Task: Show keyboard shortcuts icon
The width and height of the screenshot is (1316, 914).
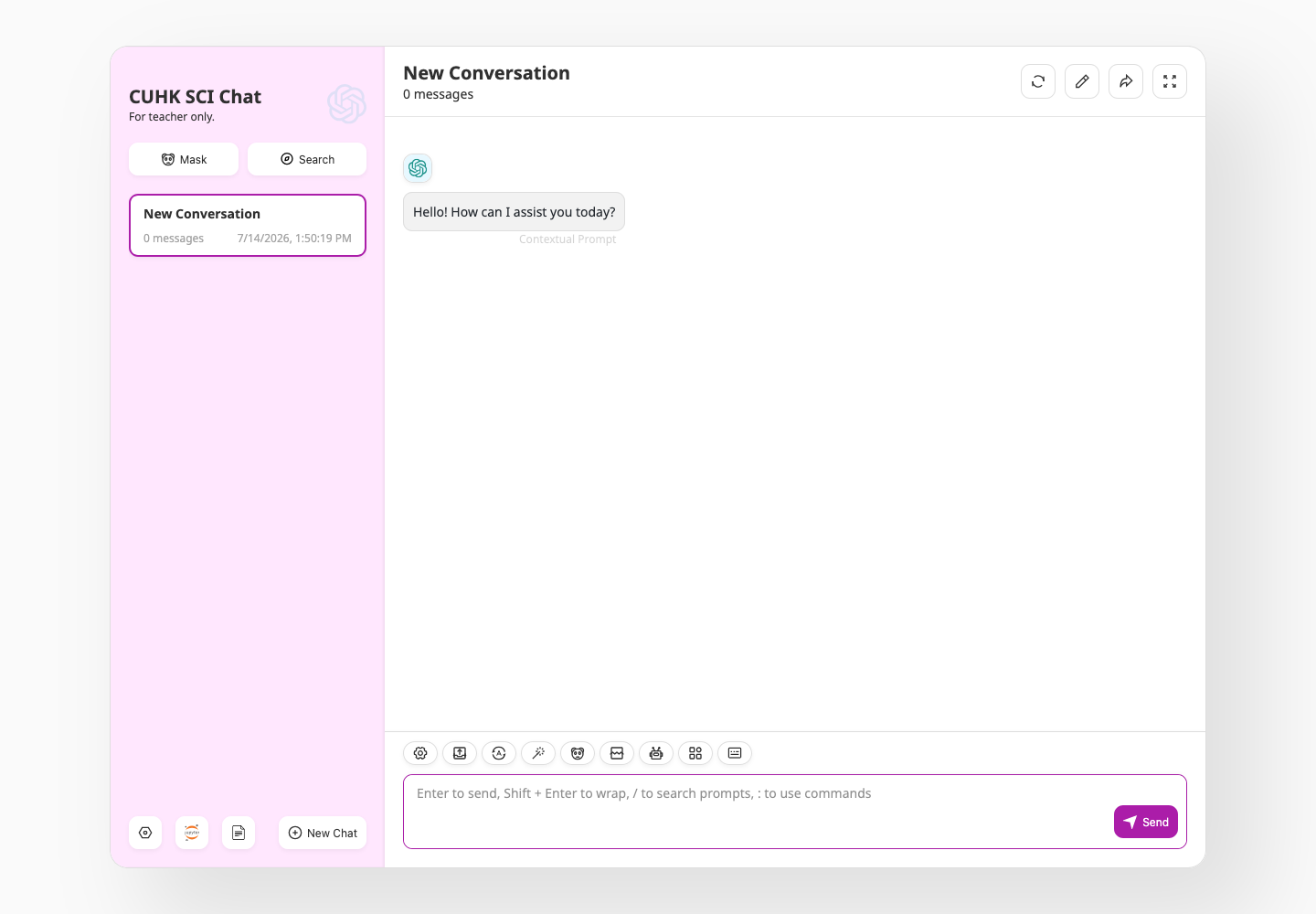Action: point(735,753)
